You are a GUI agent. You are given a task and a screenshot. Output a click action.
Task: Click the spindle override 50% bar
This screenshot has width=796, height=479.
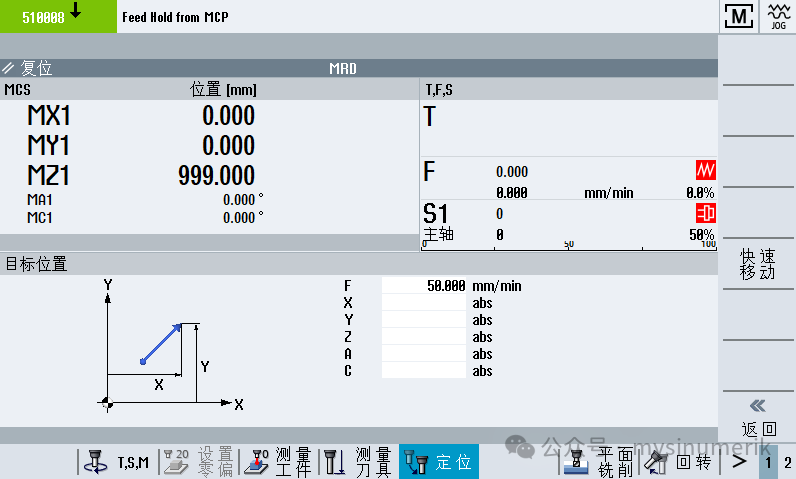coord(569,246)
